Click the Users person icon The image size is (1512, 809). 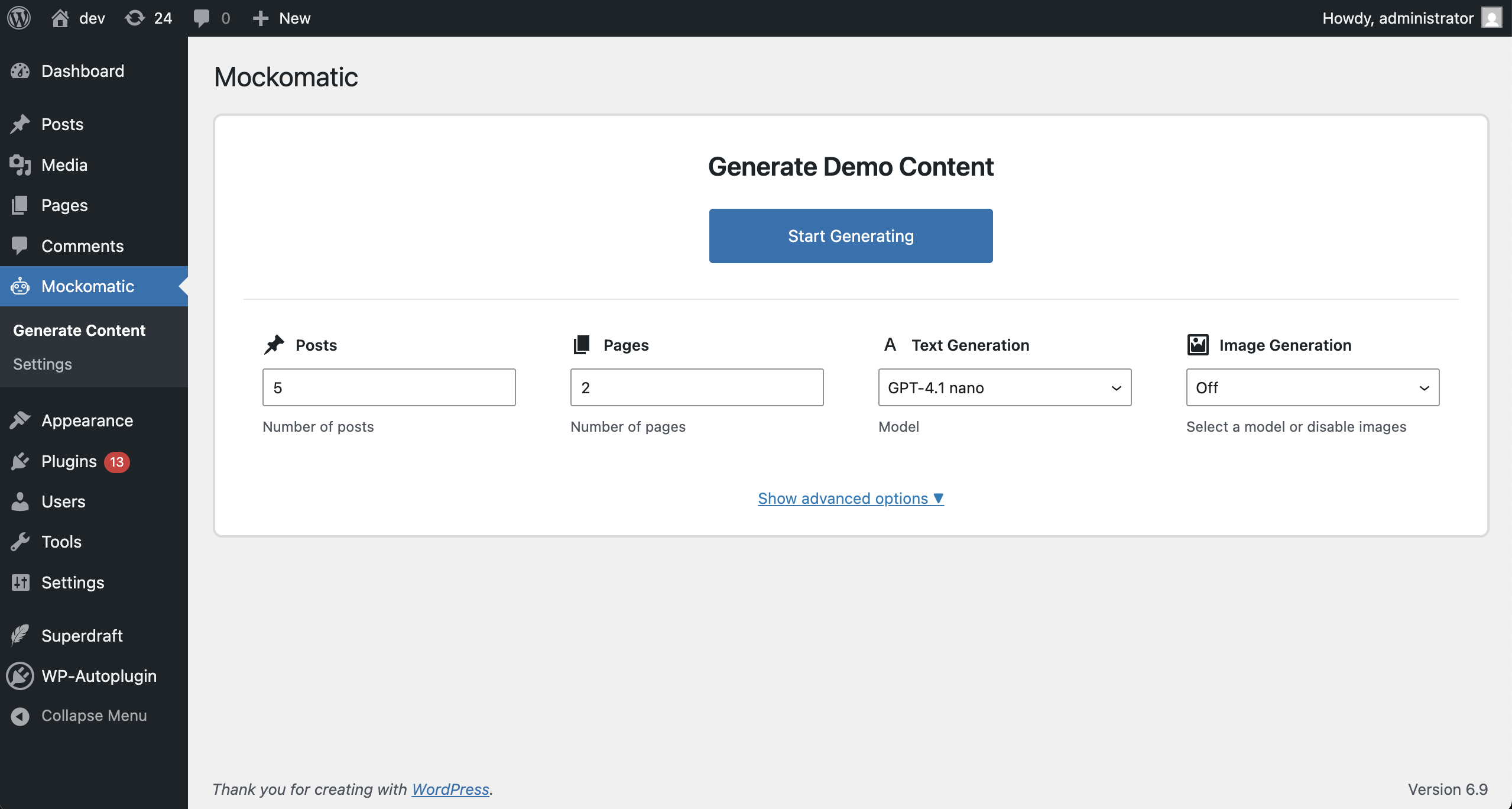click(x=20, y=501)
